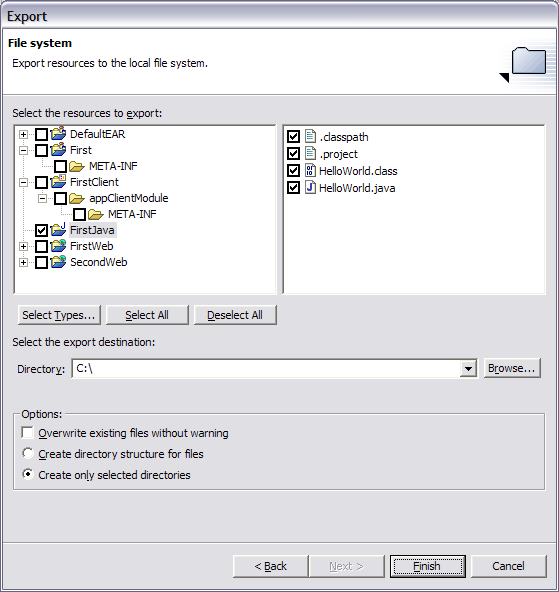This screenshot has height=592, width=559.
Task: Click the Directory text field
Action: coord(266,368)
